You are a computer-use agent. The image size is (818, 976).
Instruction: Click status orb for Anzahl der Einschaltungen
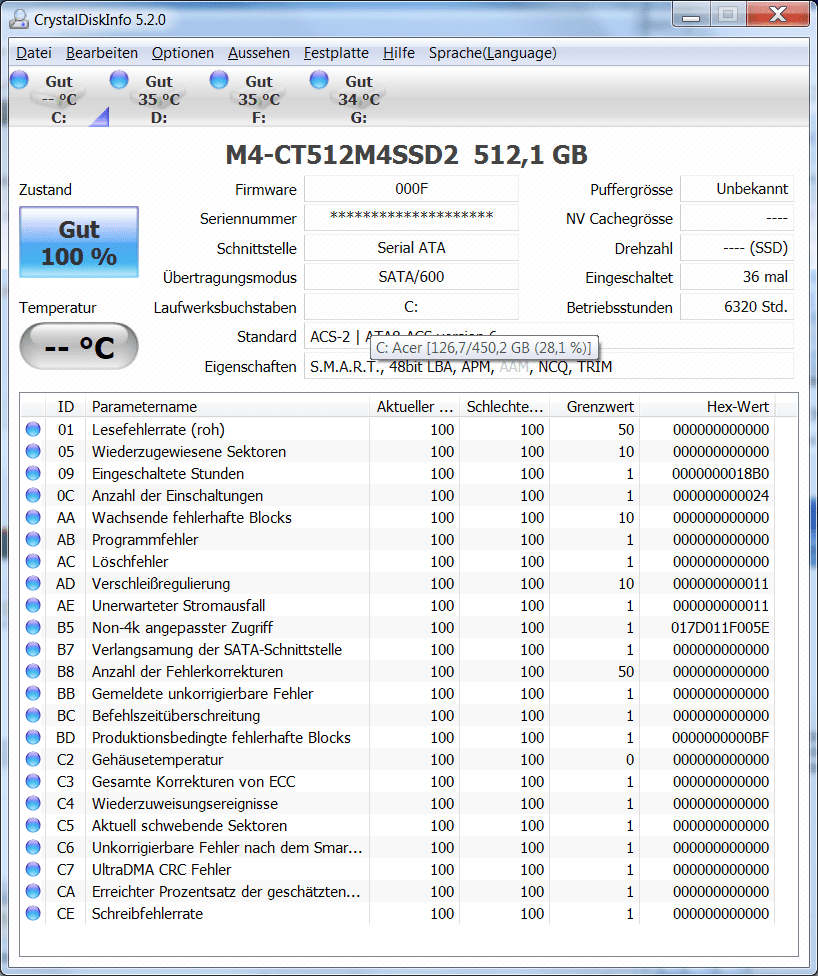[33, 495]
